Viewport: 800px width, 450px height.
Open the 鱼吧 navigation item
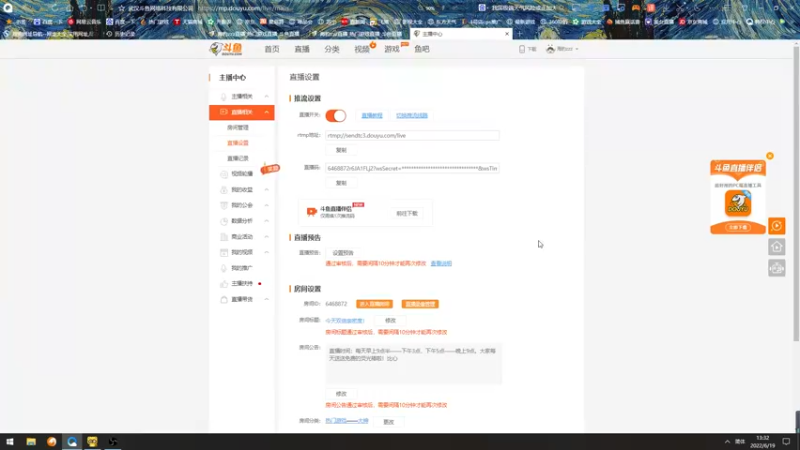coord(422,49)
